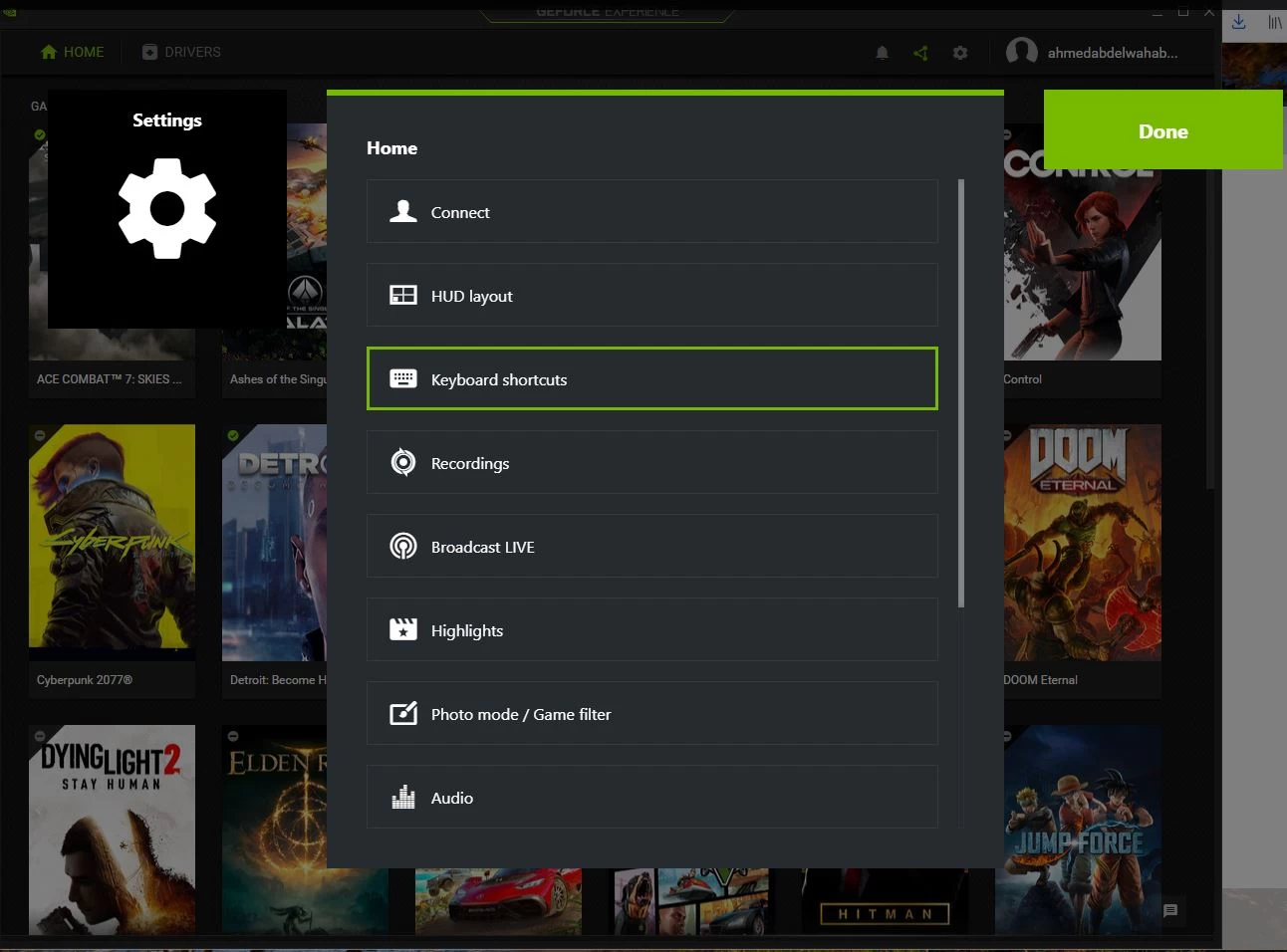
Task: Select the Dying Light 2 game thumbnail
Action: pos(112,830)
